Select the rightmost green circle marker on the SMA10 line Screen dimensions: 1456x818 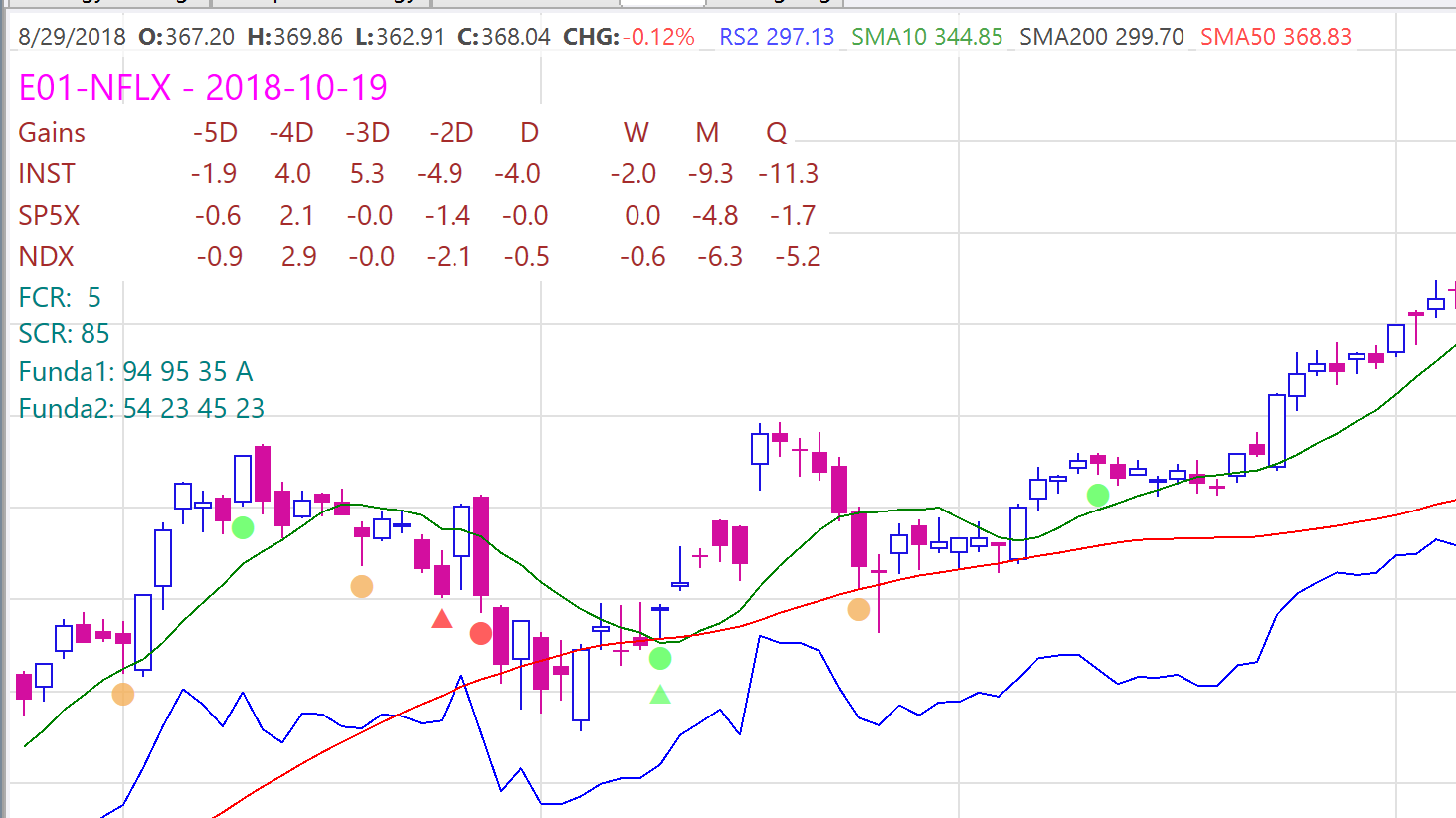(1098, 495)
